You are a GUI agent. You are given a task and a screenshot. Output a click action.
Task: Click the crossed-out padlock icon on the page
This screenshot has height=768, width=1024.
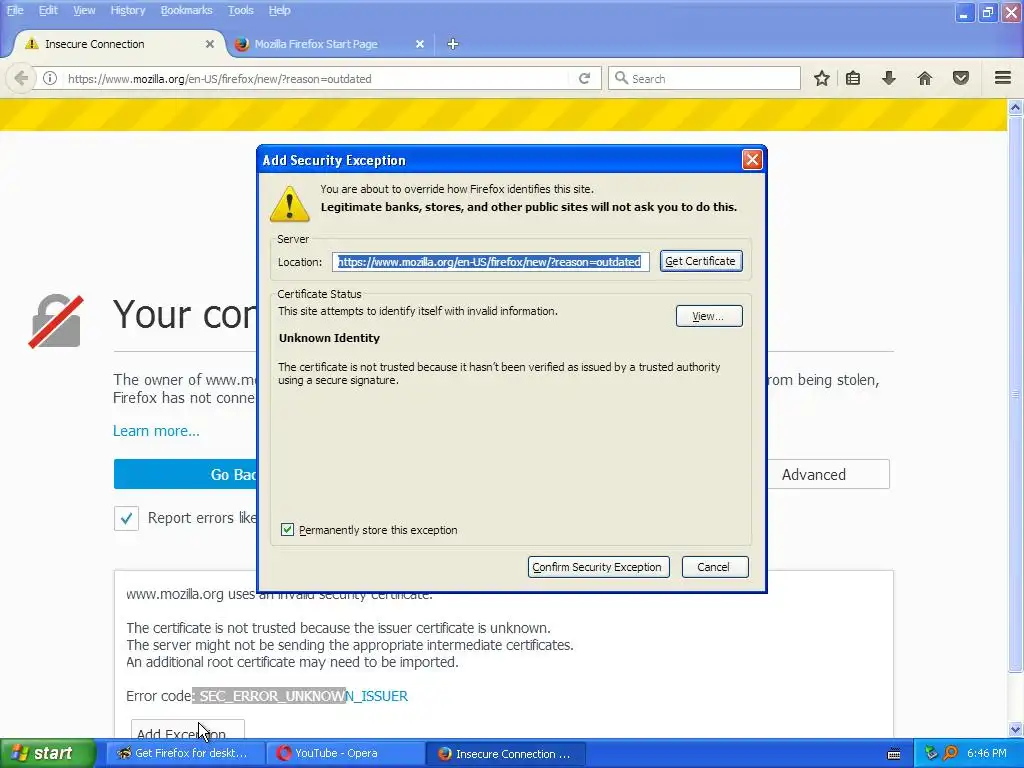[56, 321]
